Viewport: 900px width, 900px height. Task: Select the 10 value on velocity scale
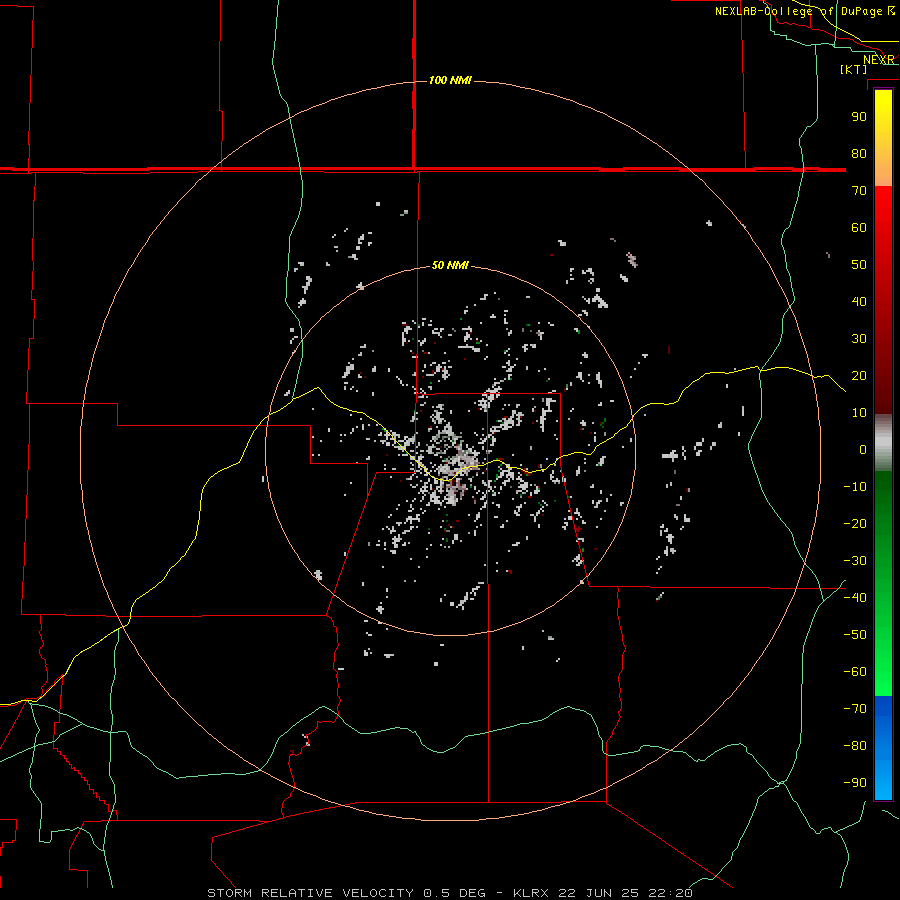859,413
